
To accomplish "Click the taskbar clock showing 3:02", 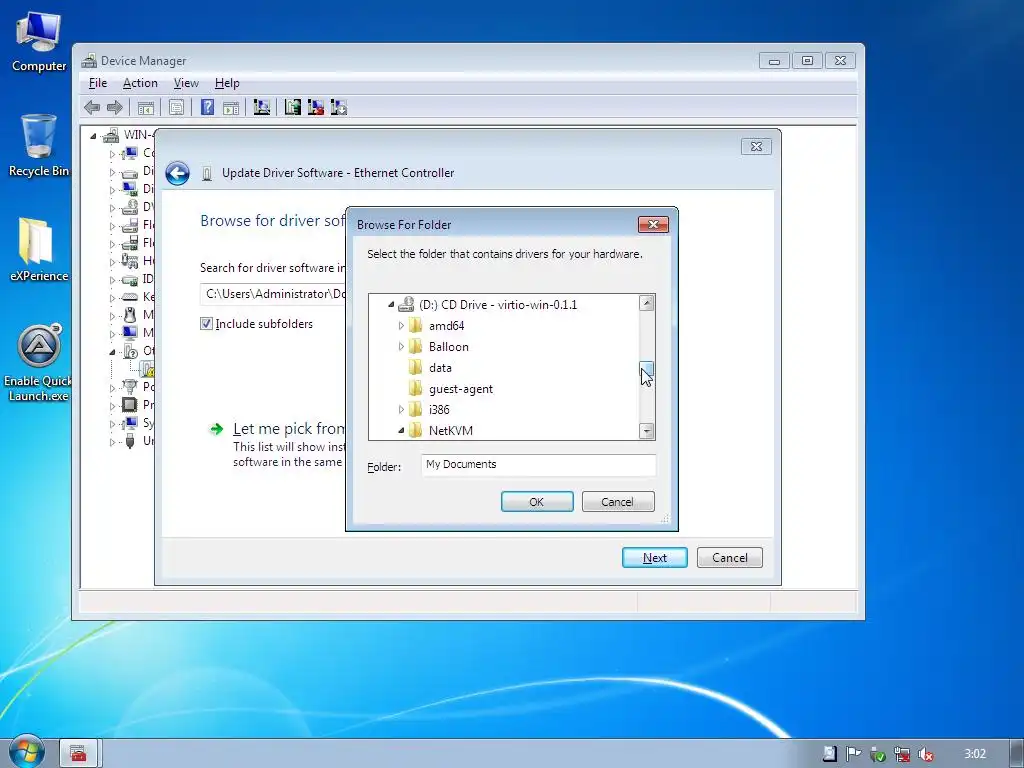I will 975,754.
